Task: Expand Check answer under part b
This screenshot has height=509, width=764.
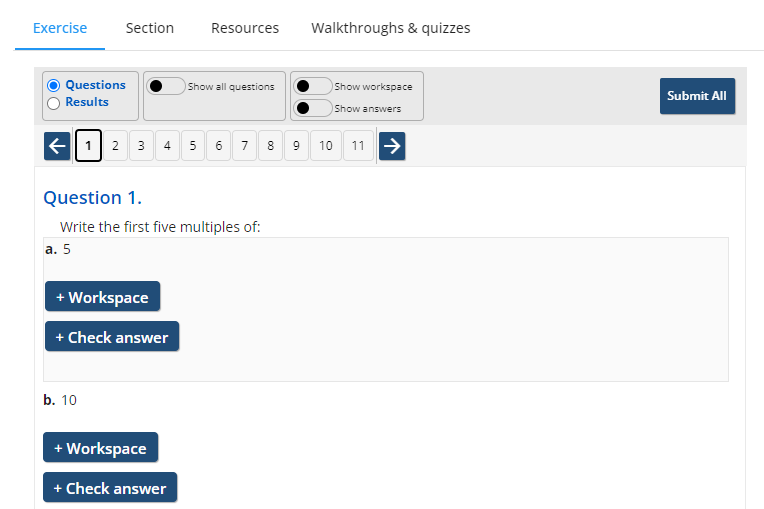Action: [x=110, y=488]
